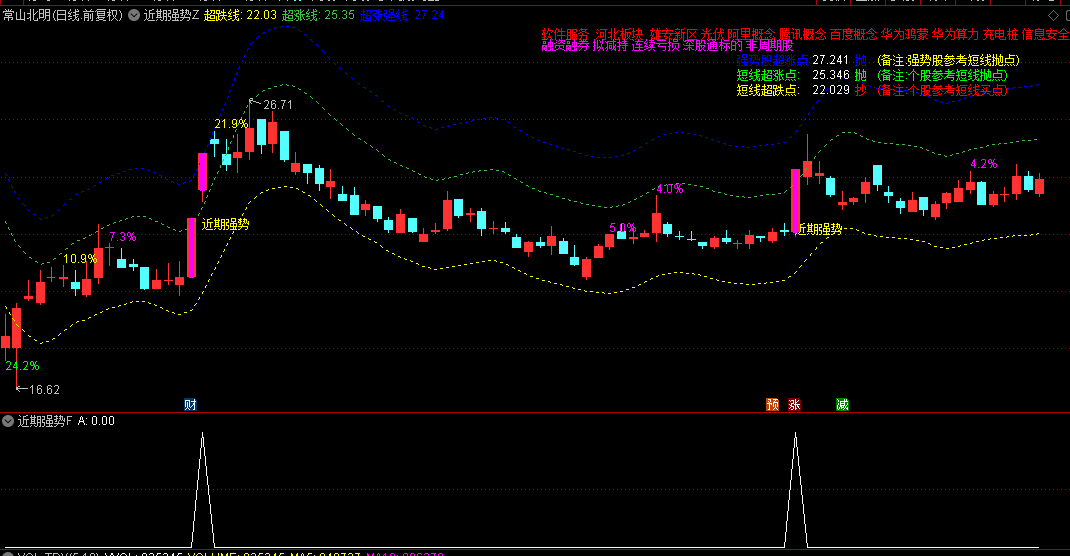
Task: Click the 非周期股 tag
Action: (769, 46)
